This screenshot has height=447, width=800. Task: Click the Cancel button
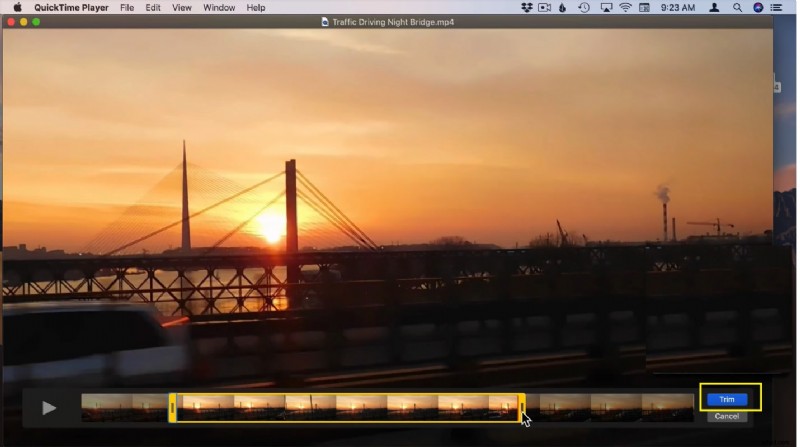(726, 416)
